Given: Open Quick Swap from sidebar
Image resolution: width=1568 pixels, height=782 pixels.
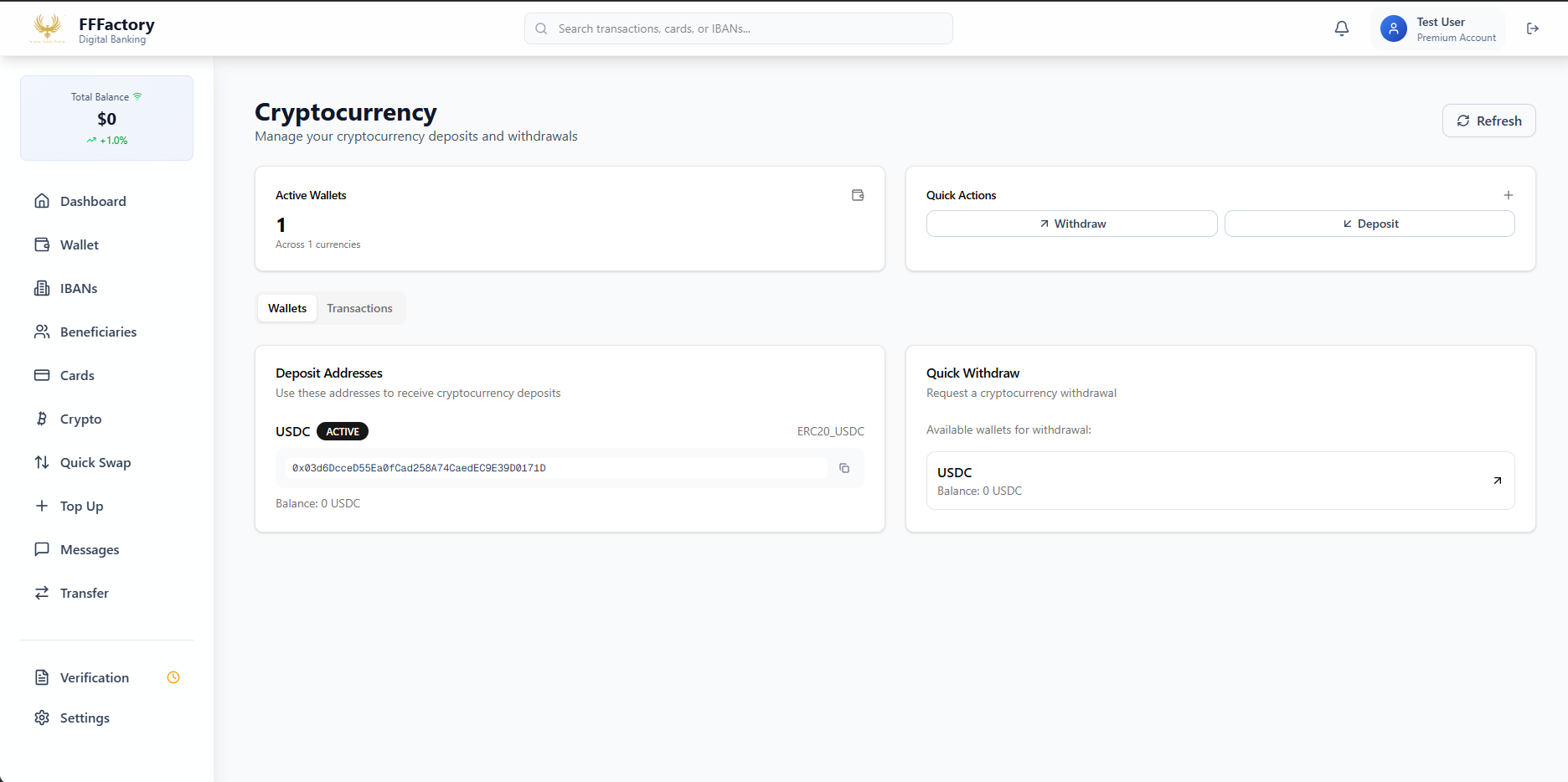Looking at the screenshot, I should pyautogui.click(x=95, y=462).
